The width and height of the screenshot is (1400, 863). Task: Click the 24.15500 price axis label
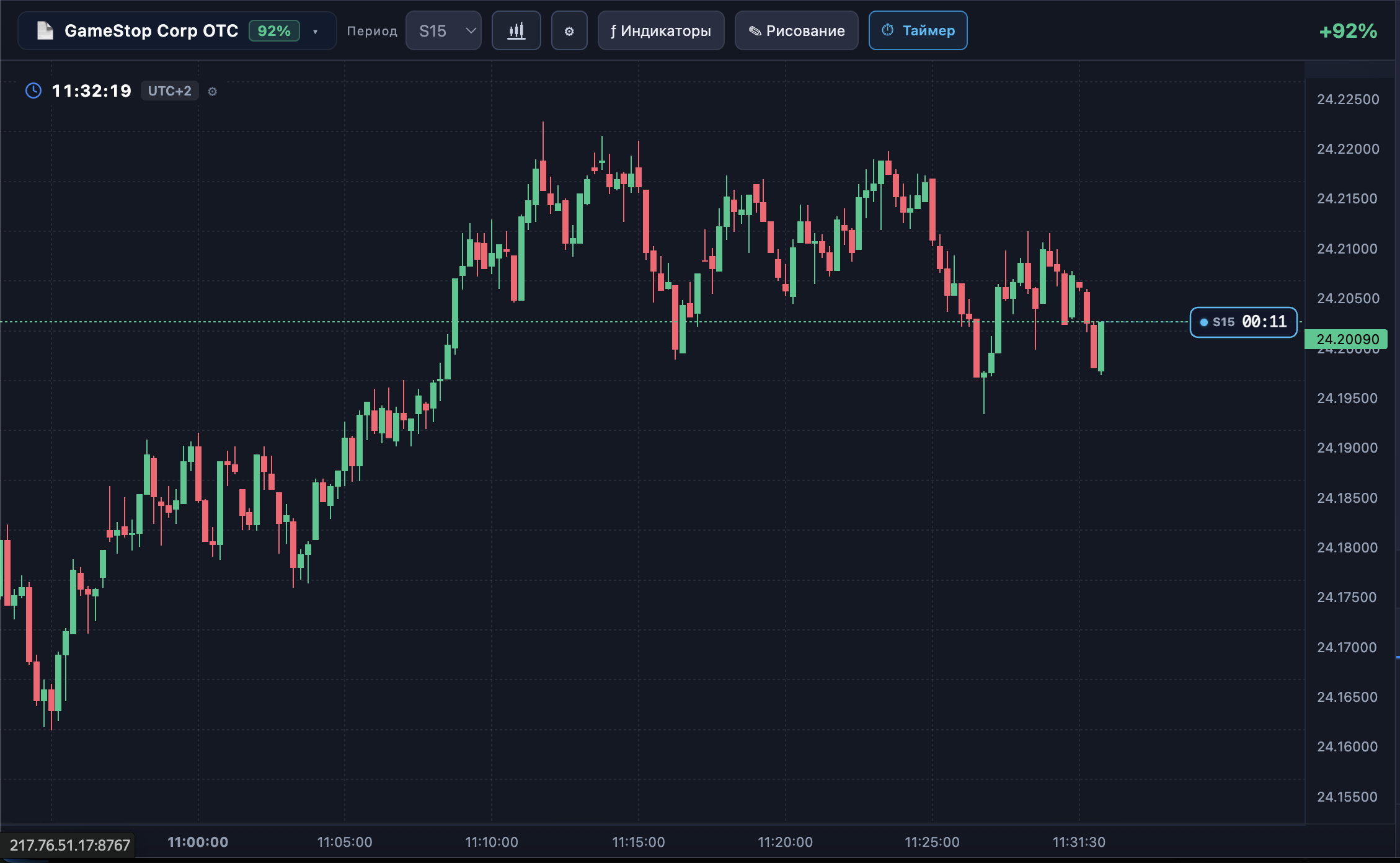(1347, 797)
